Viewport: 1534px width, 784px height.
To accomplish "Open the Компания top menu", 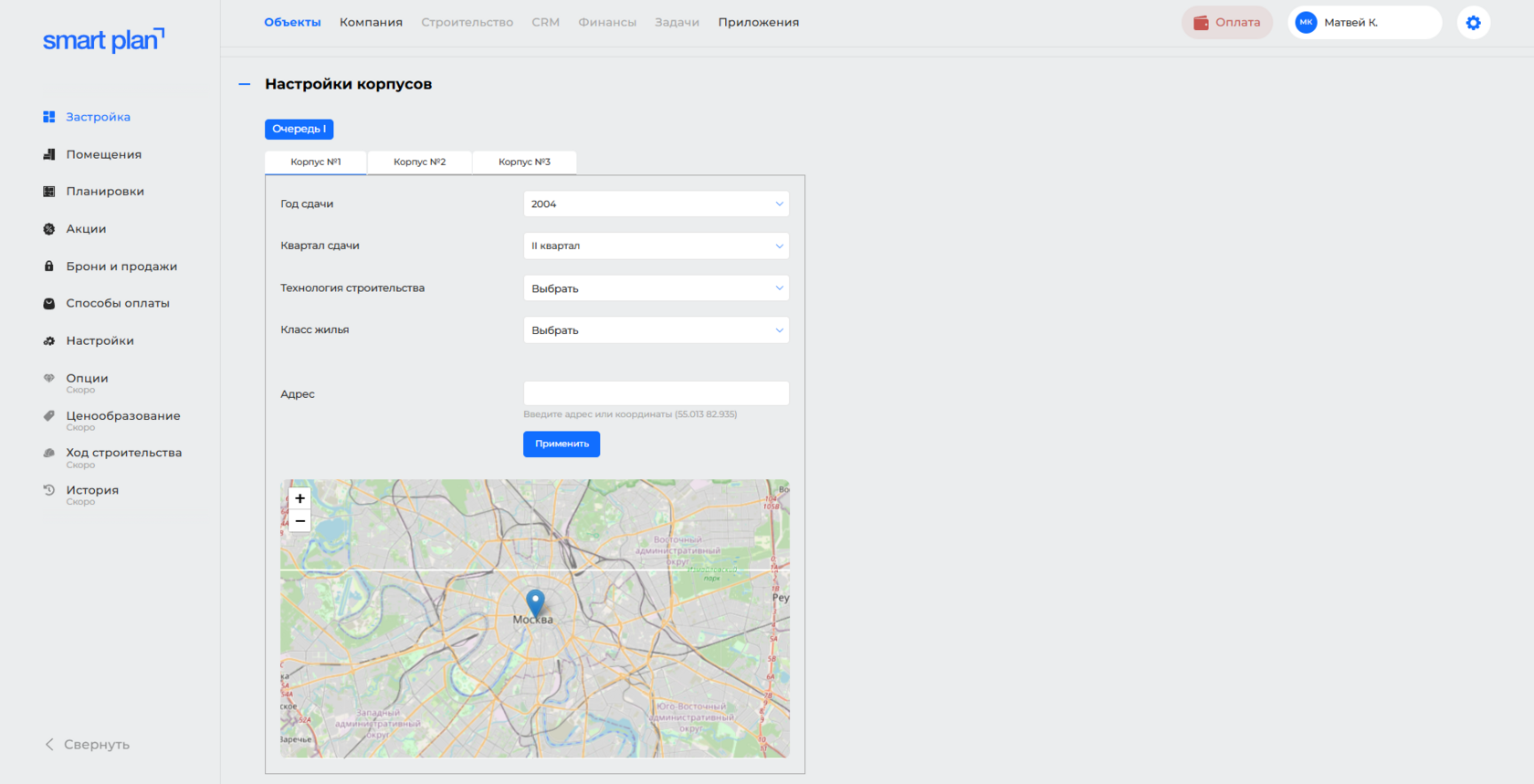I will pyautogui.click(x=371, y=23).
